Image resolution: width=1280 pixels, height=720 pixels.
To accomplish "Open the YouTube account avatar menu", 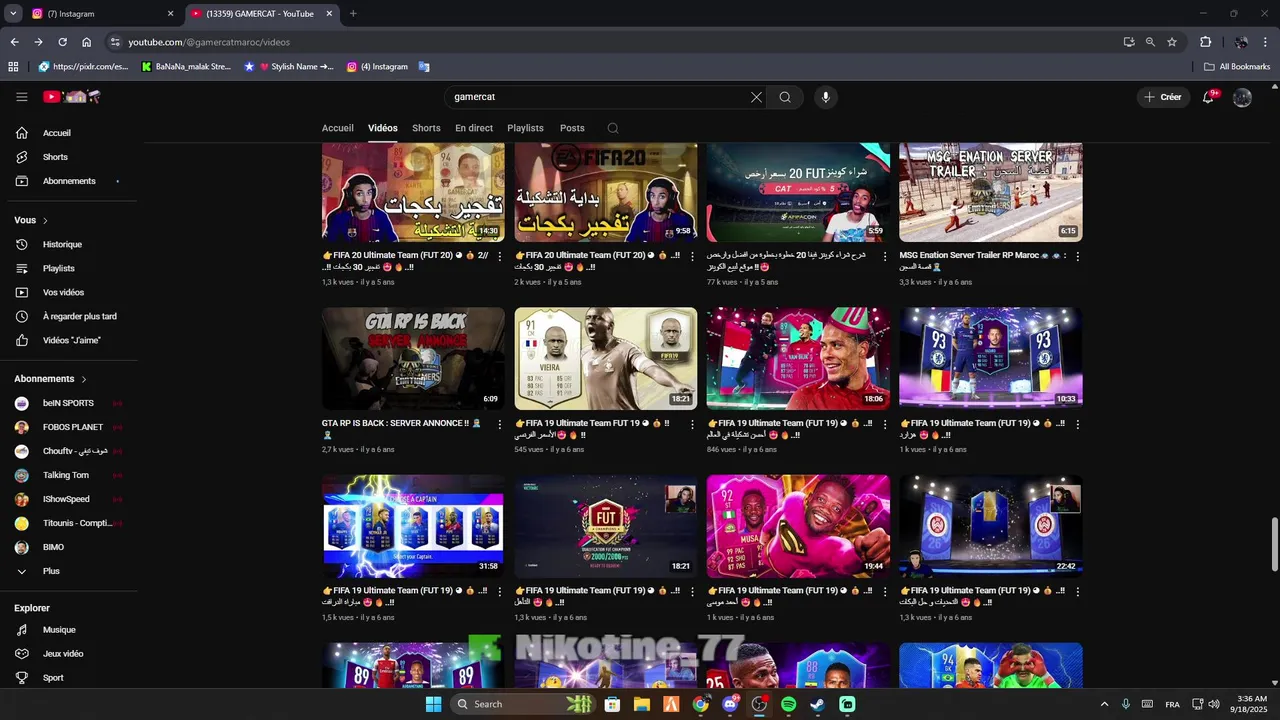I will click(1242, 97).
